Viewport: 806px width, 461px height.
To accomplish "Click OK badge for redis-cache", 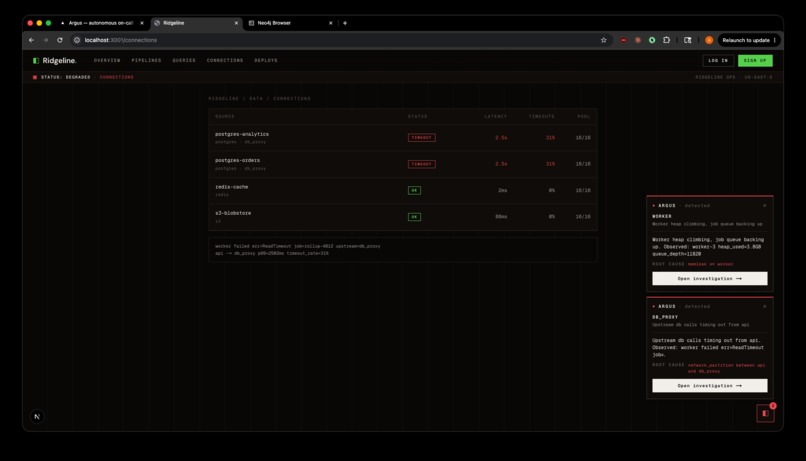I will (414, 191).
